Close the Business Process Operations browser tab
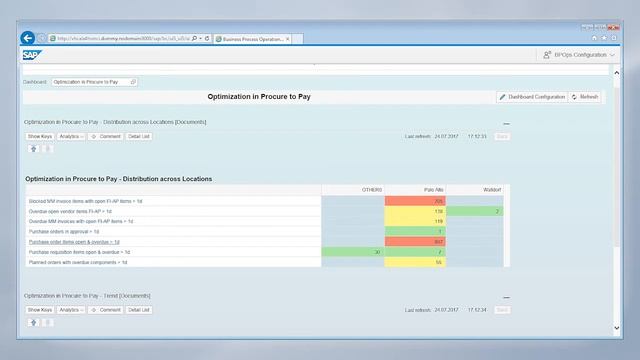This screenshot has width=640, height=360. coord(288,39)
